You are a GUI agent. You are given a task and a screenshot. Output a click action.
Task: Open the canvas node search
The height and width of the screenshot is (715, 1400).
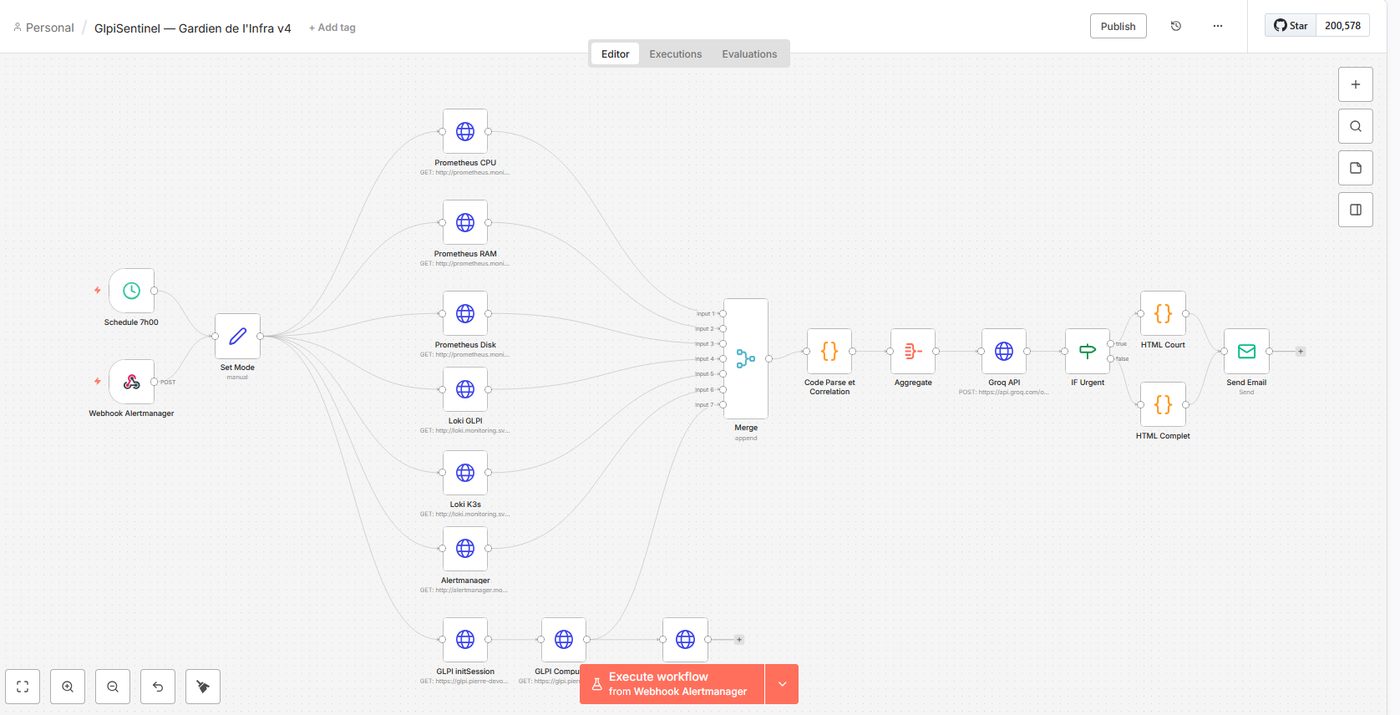(1355, 126)
